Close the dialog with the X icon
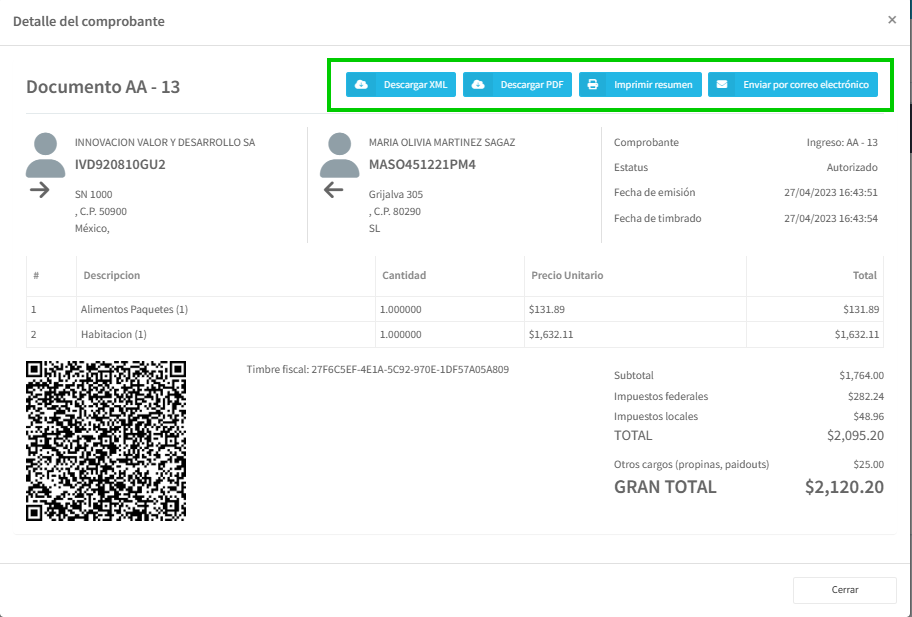 tap(892, 20)
